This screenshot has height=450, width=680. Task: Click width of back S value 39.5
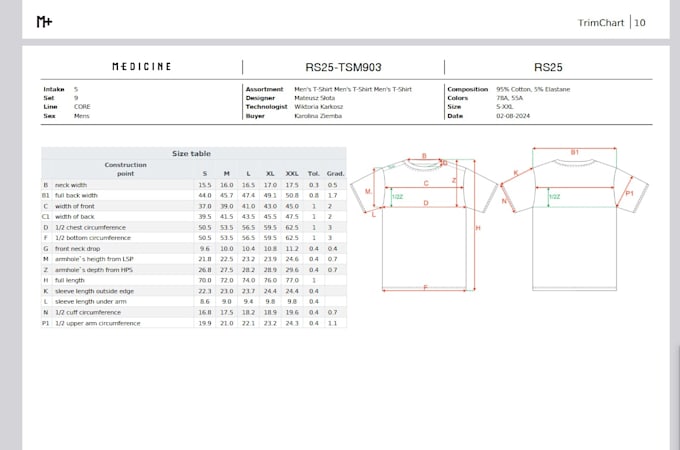coord(205,217)
